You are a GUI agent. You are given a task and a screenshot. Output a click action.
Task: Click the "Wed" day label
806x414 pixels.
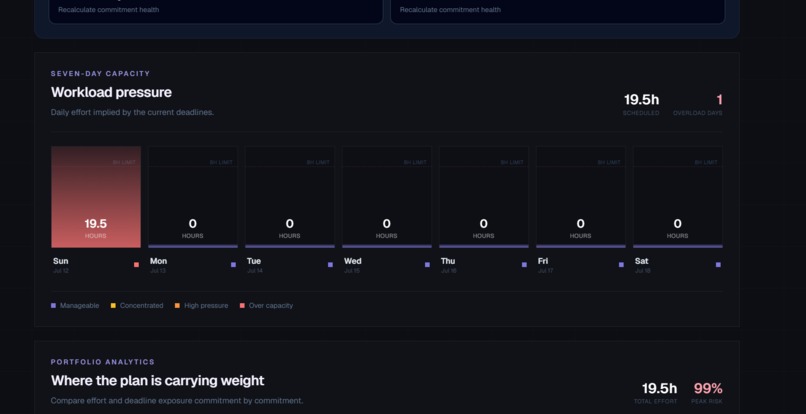coord(353,261)
